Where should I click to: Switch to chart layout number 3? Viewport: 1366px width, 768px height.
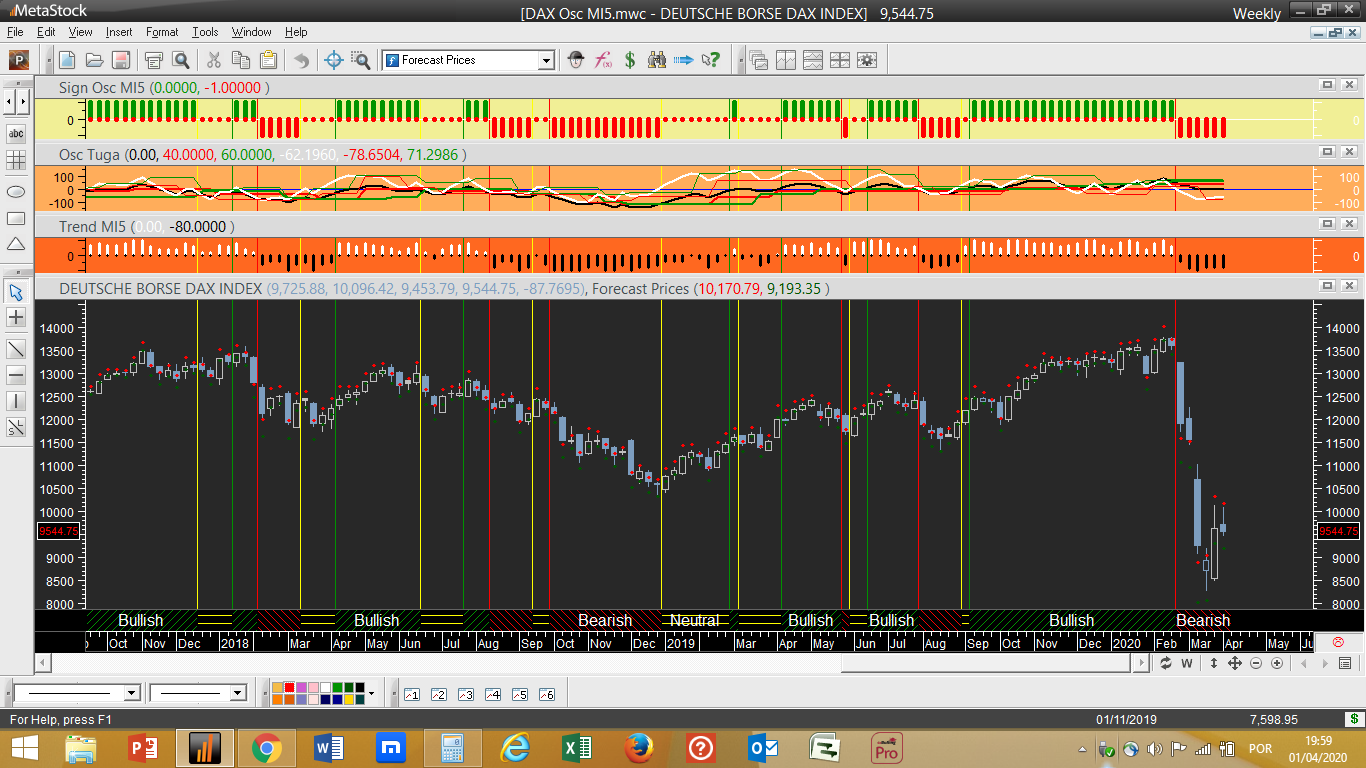click(465, 694)
